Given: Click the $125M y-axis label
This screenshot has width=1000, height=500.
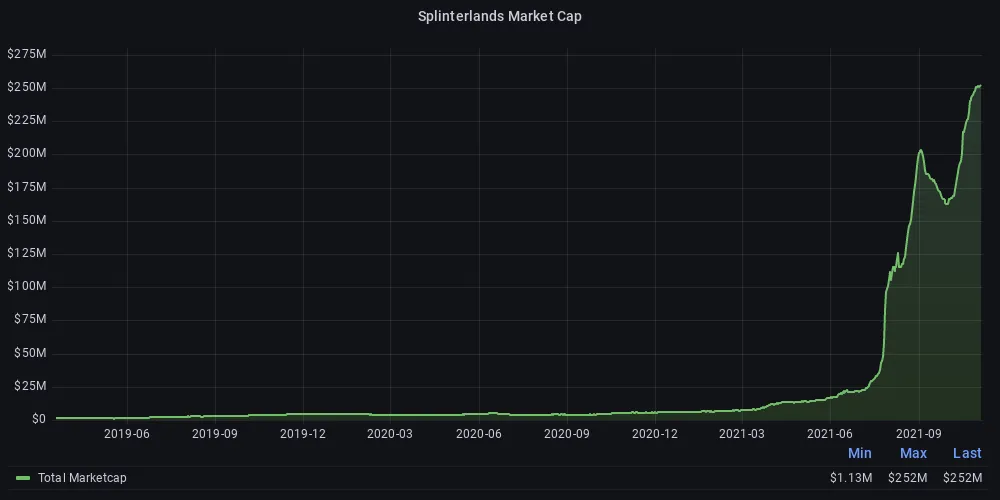Looking at the screenshot, I should [x=27, y=253].
